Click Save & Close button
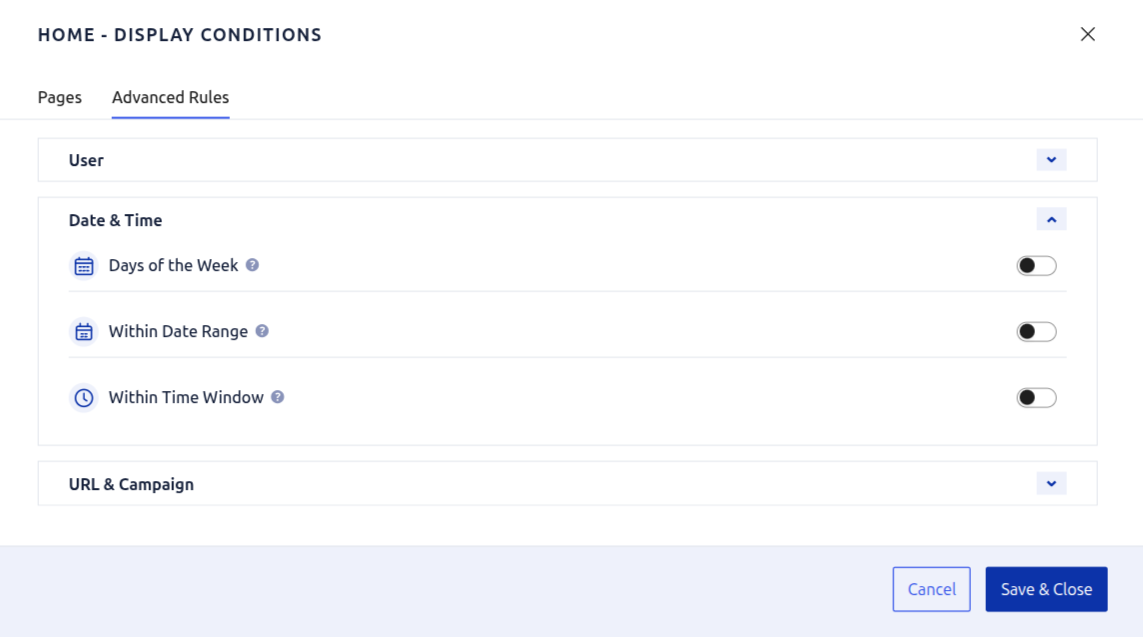The height and width of the screenshot is (637, 1143). [x=1046, y=589]
